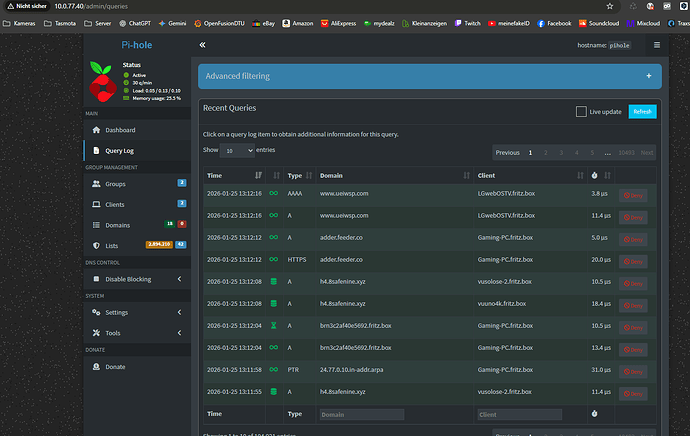This screenshot has height=436, width=690.
Task: Refresh the recent queries
Action: pos(642,112)
